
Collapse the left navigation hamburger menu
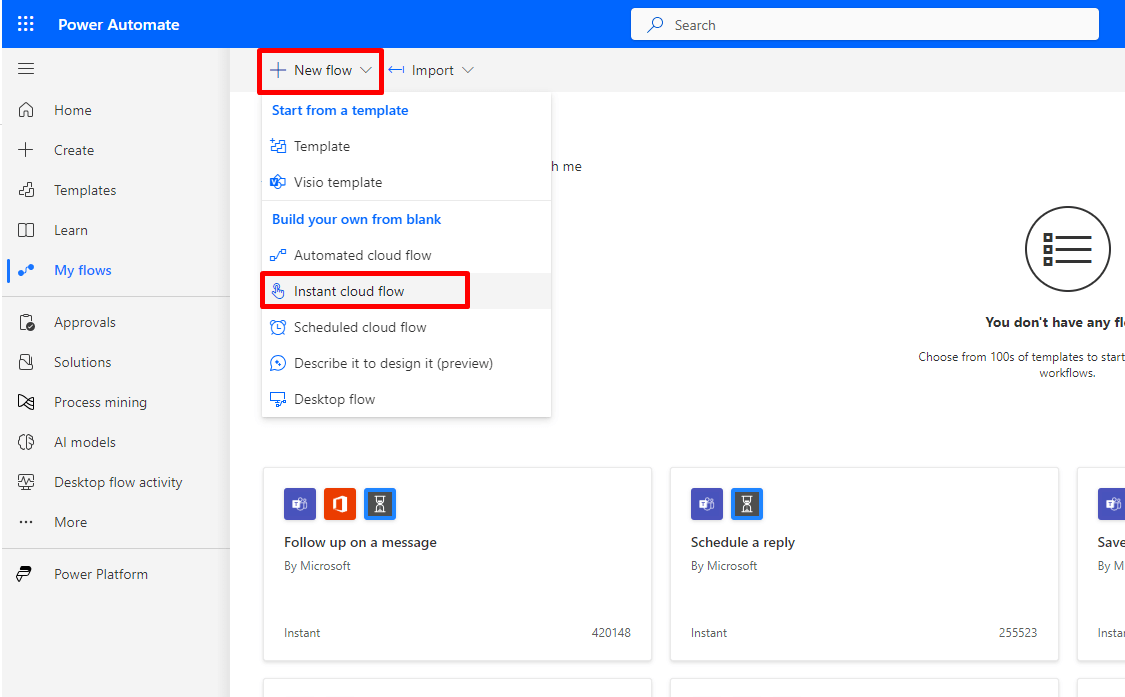[26, 69]
